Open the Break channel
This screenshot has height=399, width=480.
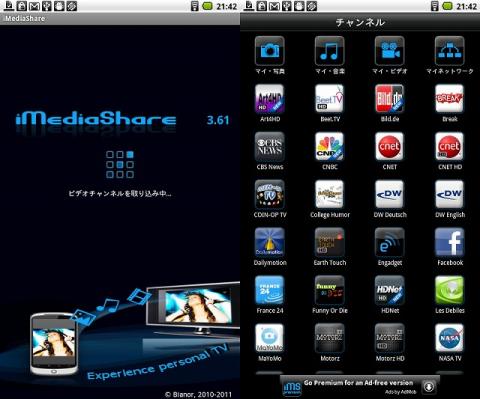point(450,99)
